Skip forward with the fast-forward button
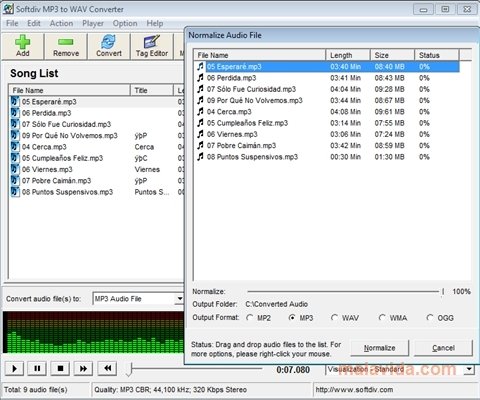The width and height of the screenshot is (480, 400). (83, 368)
